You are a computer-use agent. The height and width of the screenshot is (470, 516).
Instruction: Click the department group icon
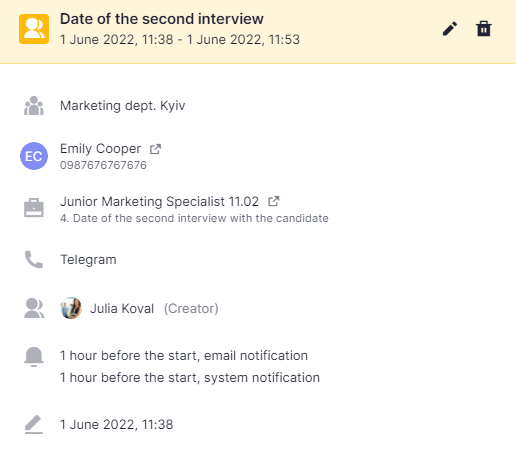[x=34, y=106]
